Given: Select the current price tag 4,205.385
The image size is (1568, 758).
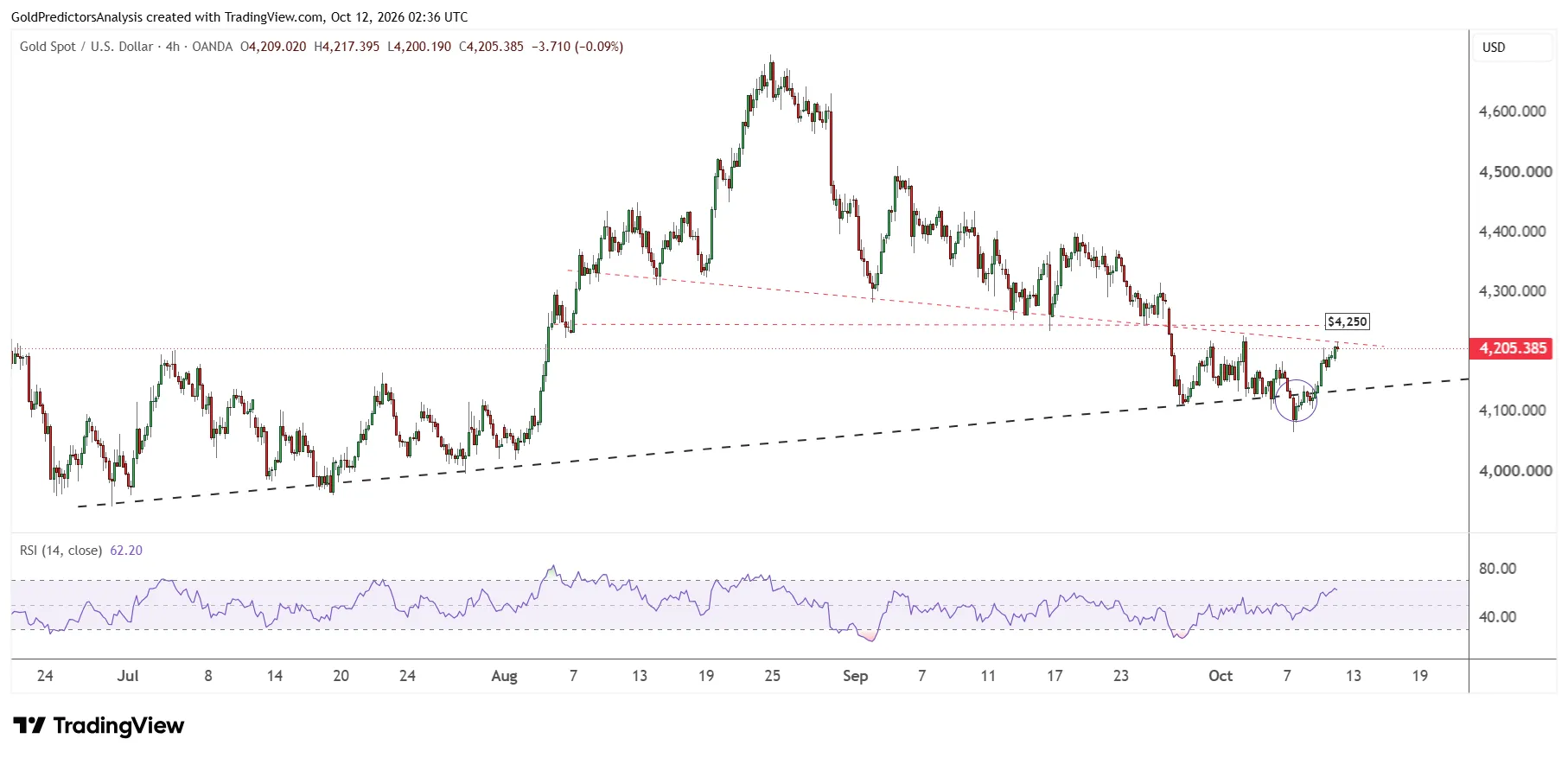Looking at the screenshot, I should coord(1513,348).
